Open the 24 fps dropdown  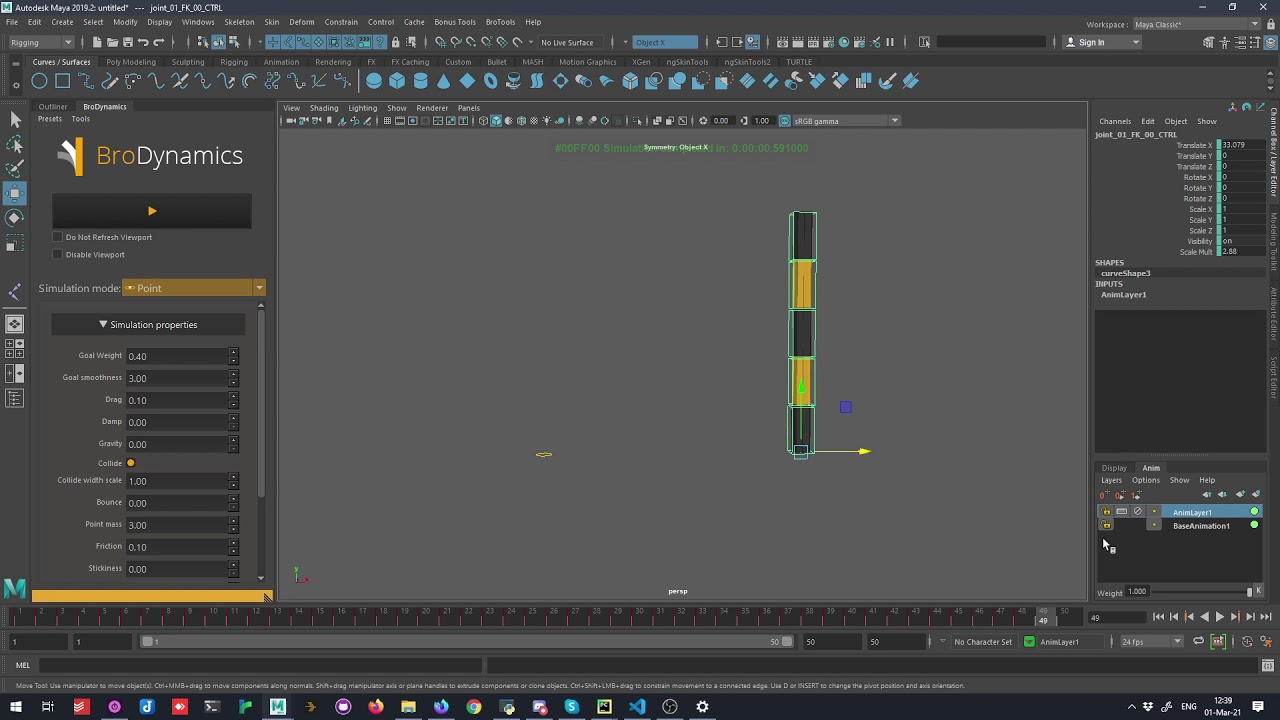1150,642
